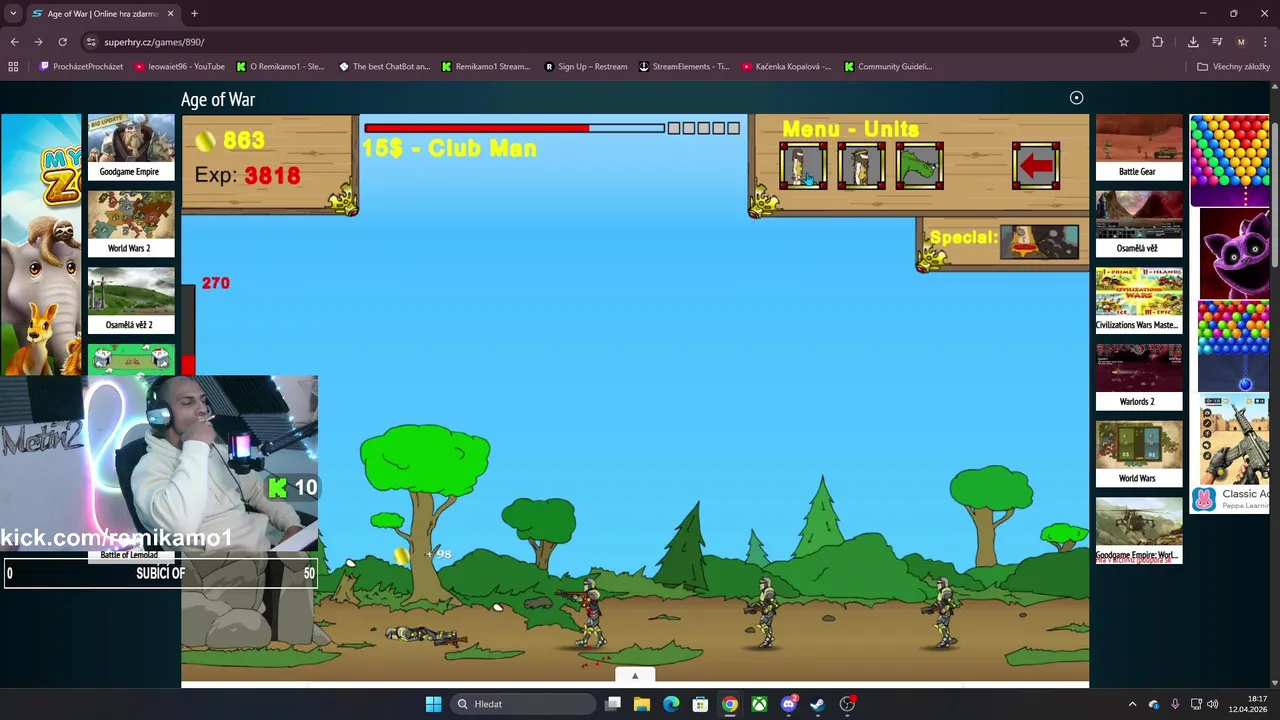Open Osamělá věž 2 game thumbnail
The height and width of the screenshot is (720, 1280).
130,300
